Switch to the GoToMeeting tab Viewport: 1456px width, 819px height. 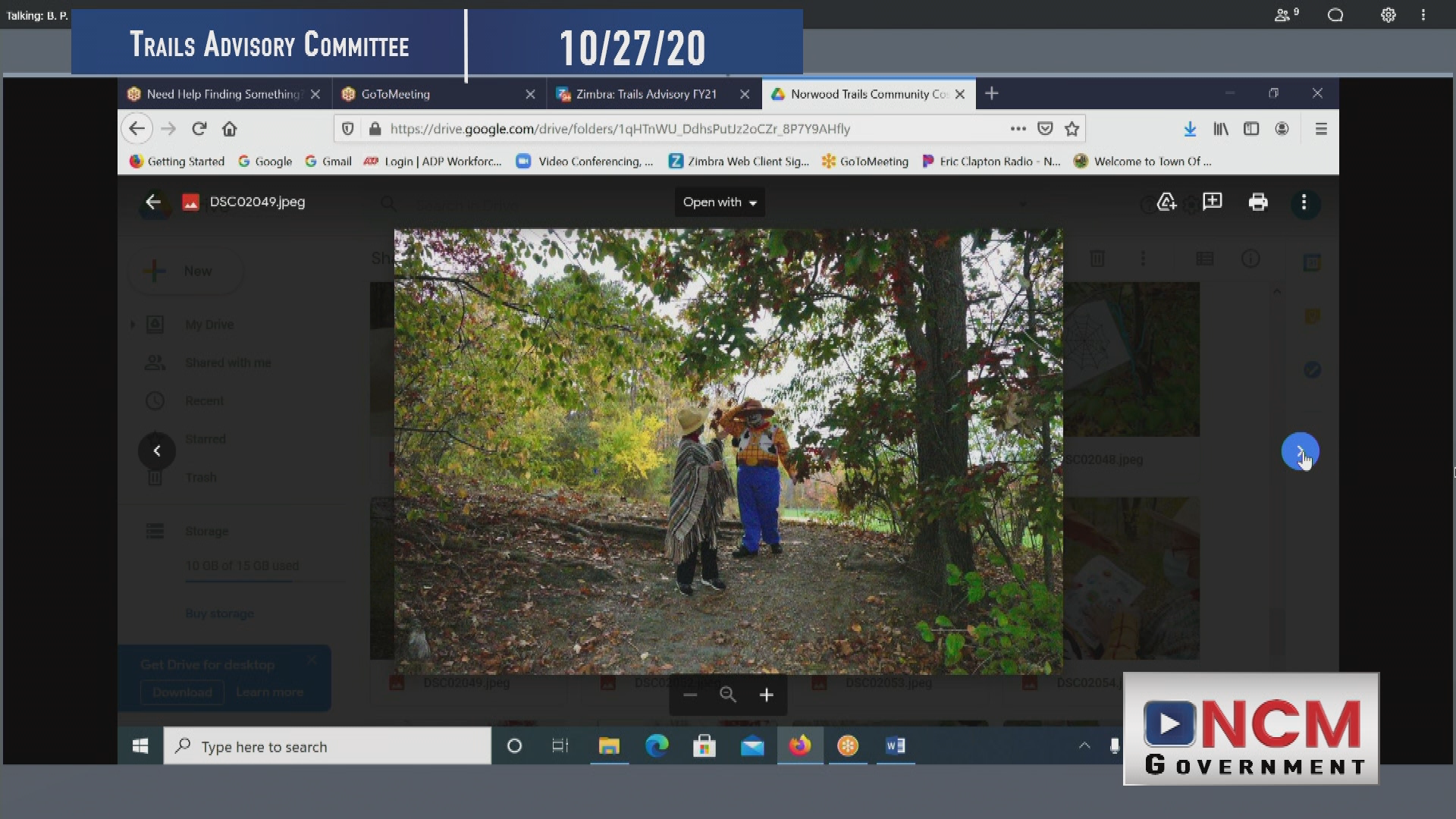coord(432,94)
